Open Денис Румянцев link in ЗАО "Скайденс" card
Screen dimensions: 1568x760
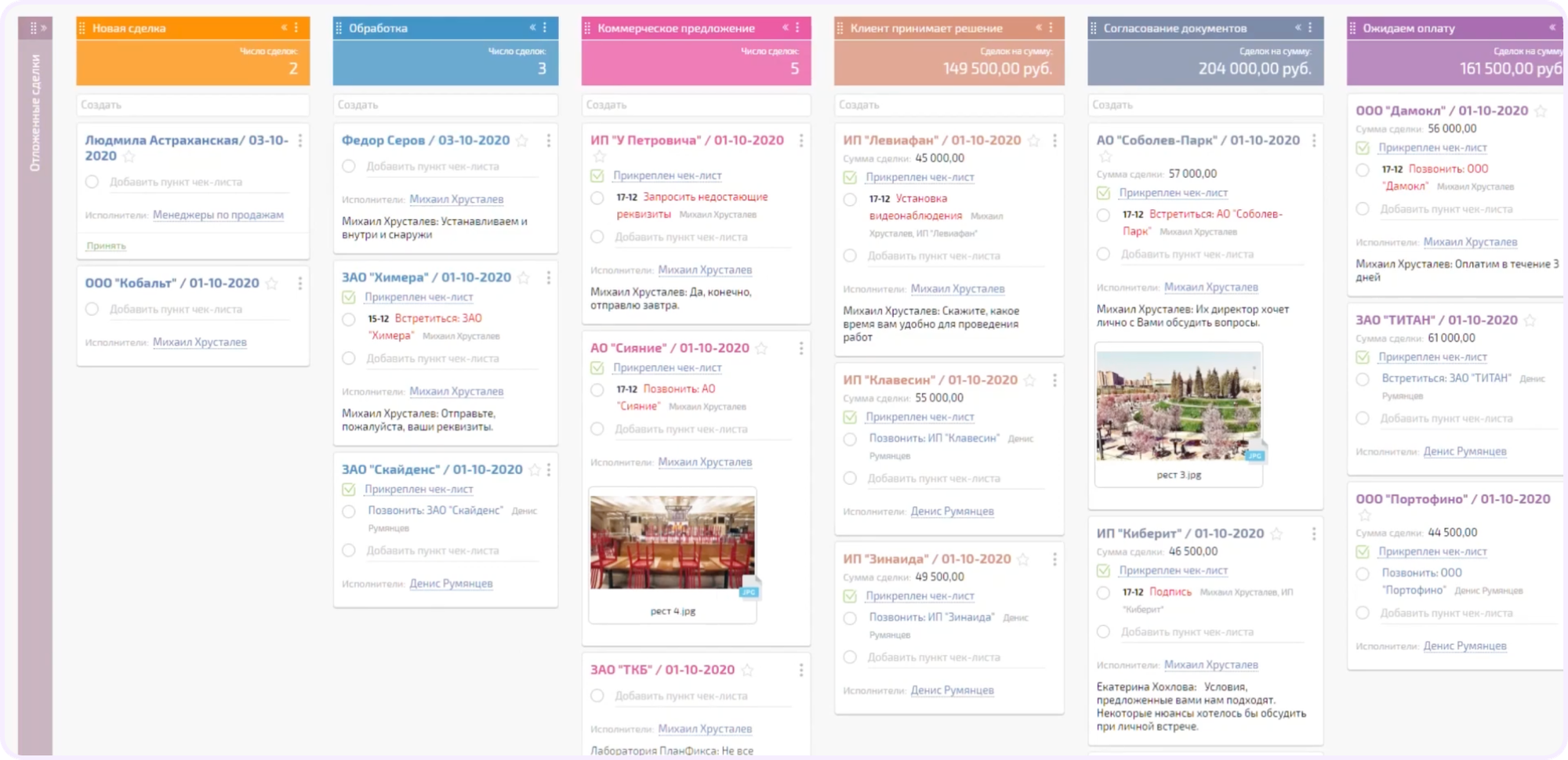(451, 584)
